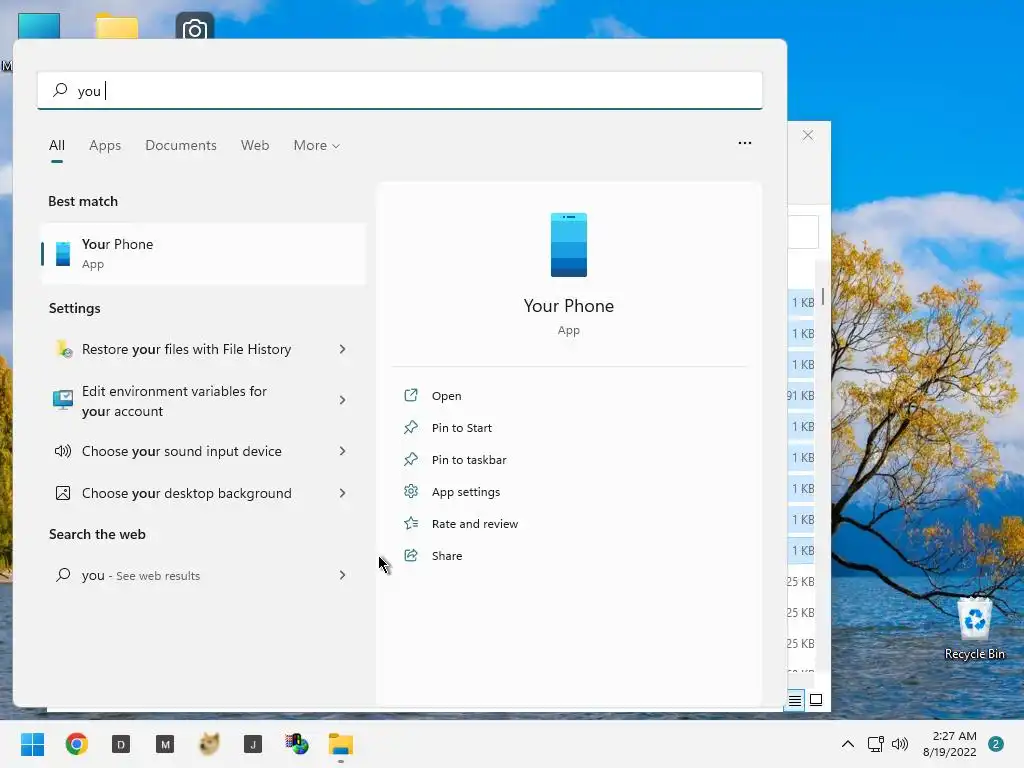This screenshot has height=768, width=1024.
Task: Click the Open action for Your Phone
Action: pos(447,396)
